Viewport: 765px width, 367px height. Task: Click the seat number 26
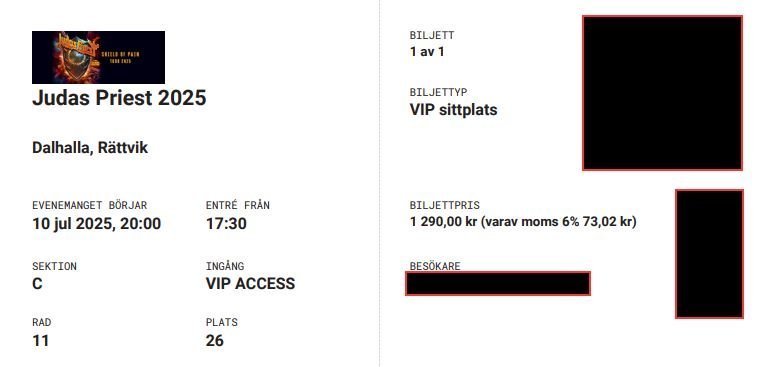215,340
